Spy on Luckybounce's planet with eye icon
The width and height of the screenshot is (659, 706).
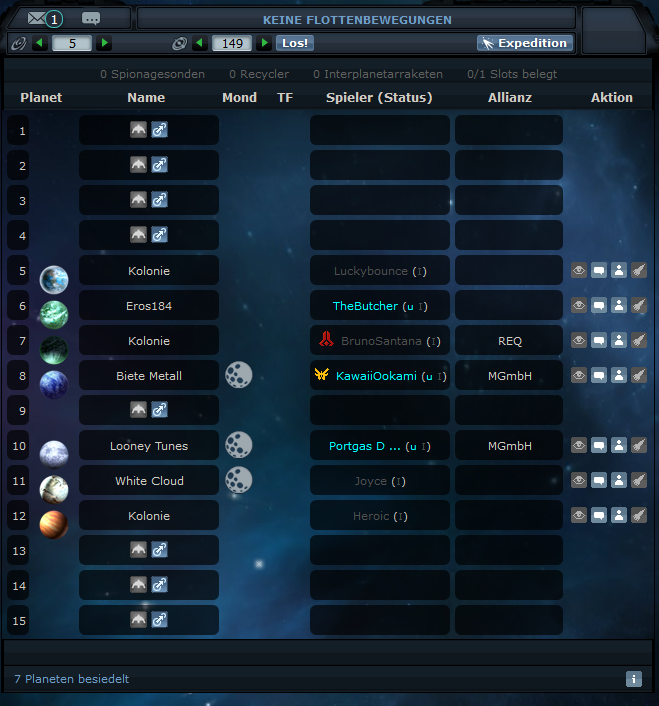[579, 270]
